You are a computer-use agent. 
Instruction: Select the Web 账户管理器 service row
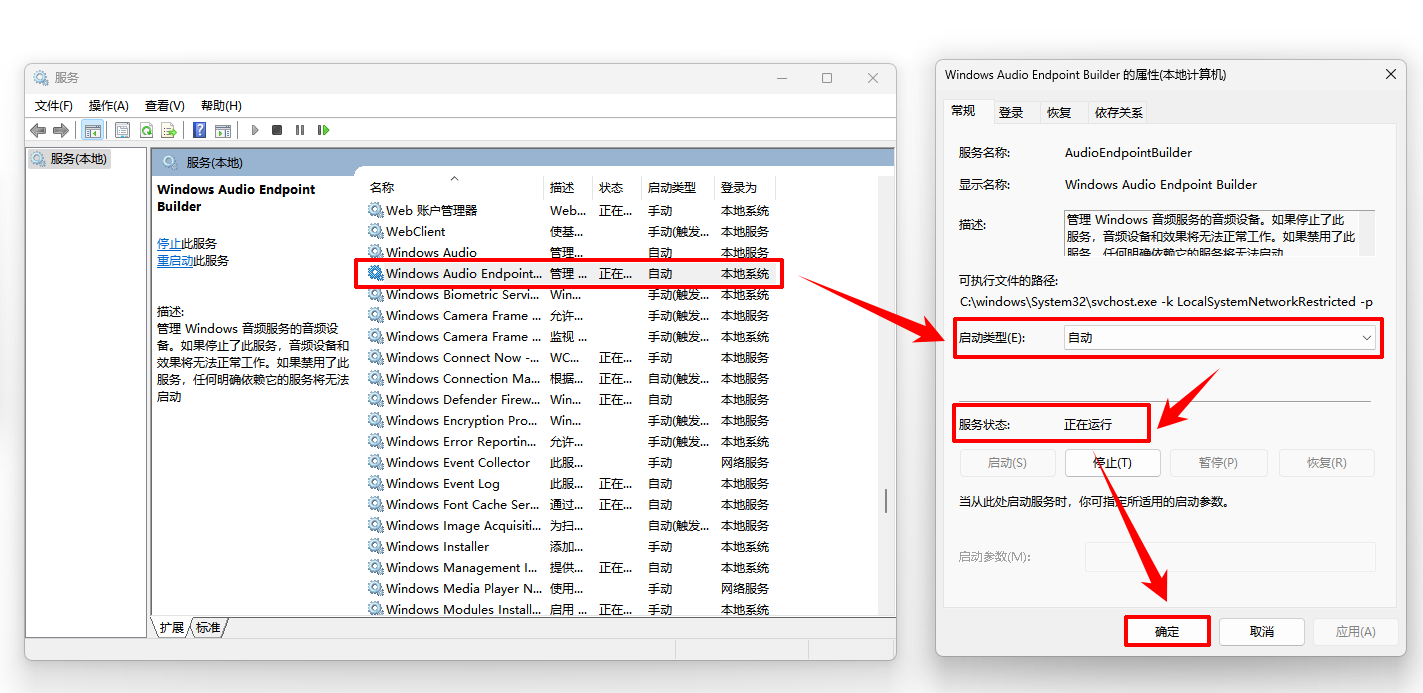(568, 210)
